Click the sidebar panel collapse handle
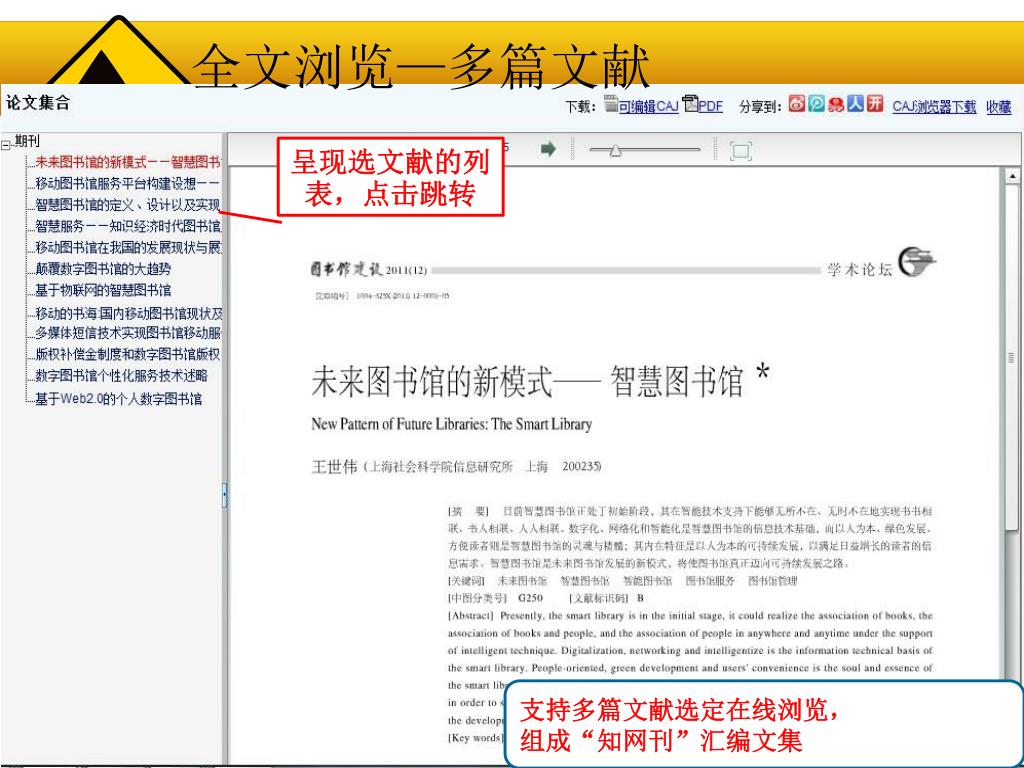 coord(225,494)
